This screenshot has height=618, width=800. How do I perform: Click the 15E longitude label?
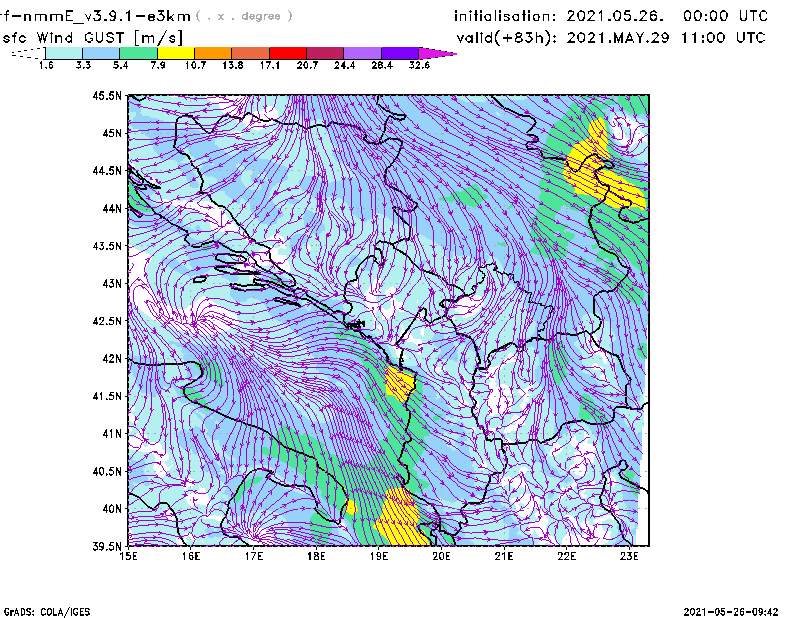(128, 556)
